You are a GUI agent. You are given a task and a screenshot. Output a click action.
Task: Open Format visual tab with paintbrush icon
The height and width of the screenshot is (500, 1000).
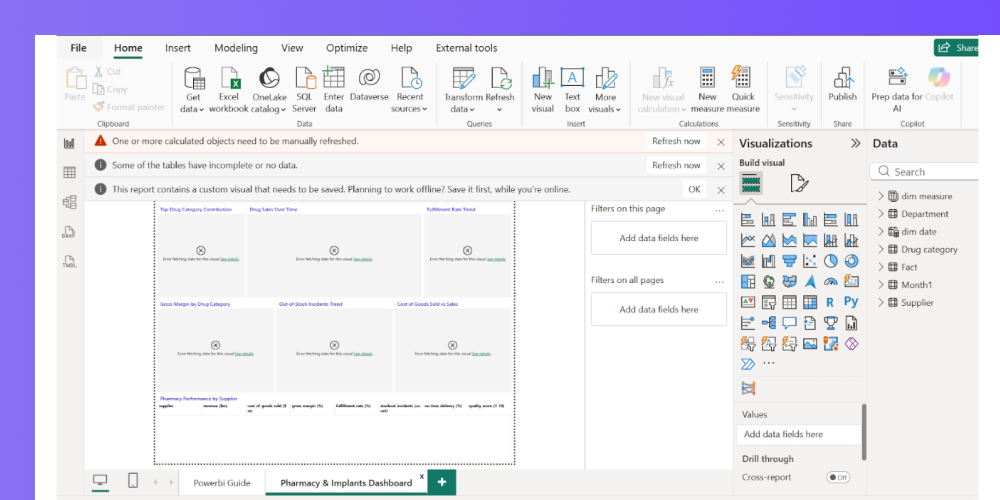(799, 184)
